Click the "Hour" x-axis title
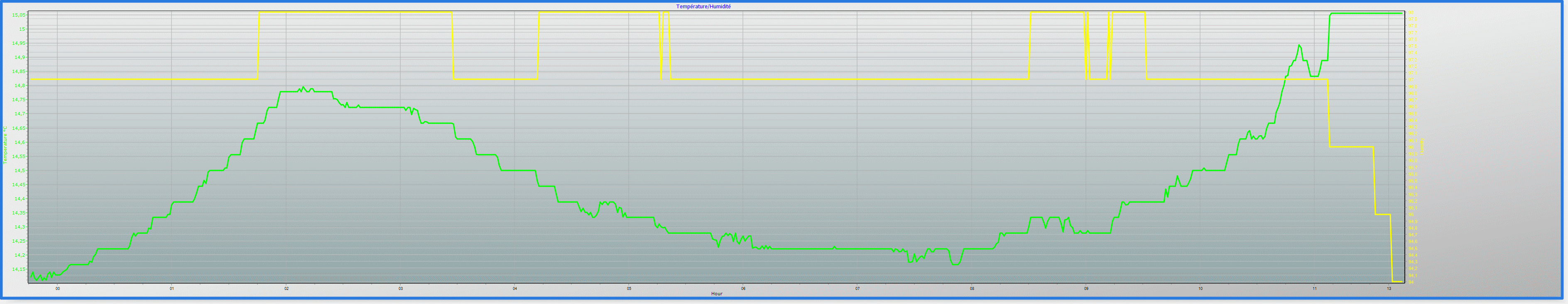The width and height of the screenshot is (1568, 304). coord(717,294)
